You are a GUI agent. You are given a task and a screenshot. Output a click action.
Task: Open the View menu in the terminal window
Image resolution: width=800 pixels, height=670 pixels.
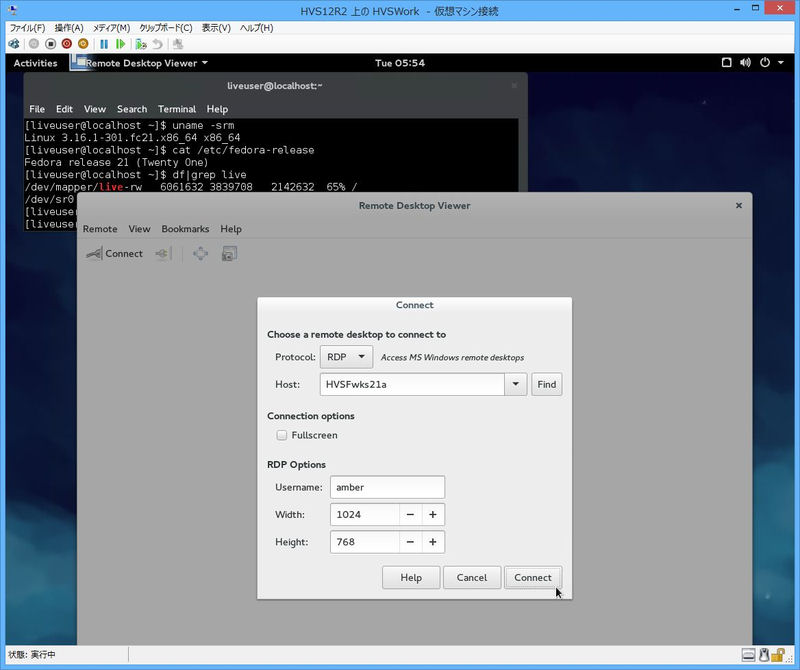click(95, 109)
